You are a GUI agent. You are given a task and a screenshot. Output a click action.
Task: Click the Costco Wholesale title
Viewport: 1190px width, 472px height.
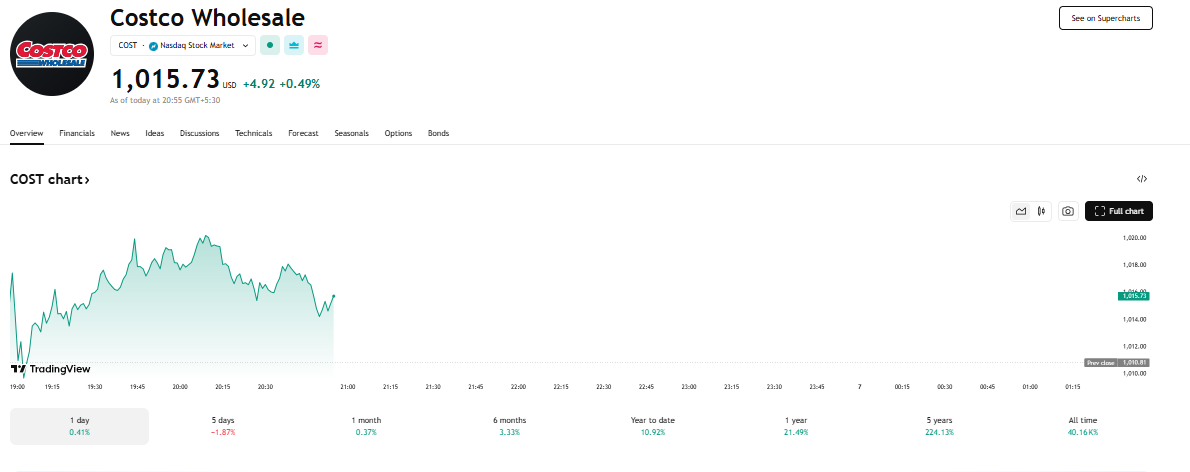207,17
